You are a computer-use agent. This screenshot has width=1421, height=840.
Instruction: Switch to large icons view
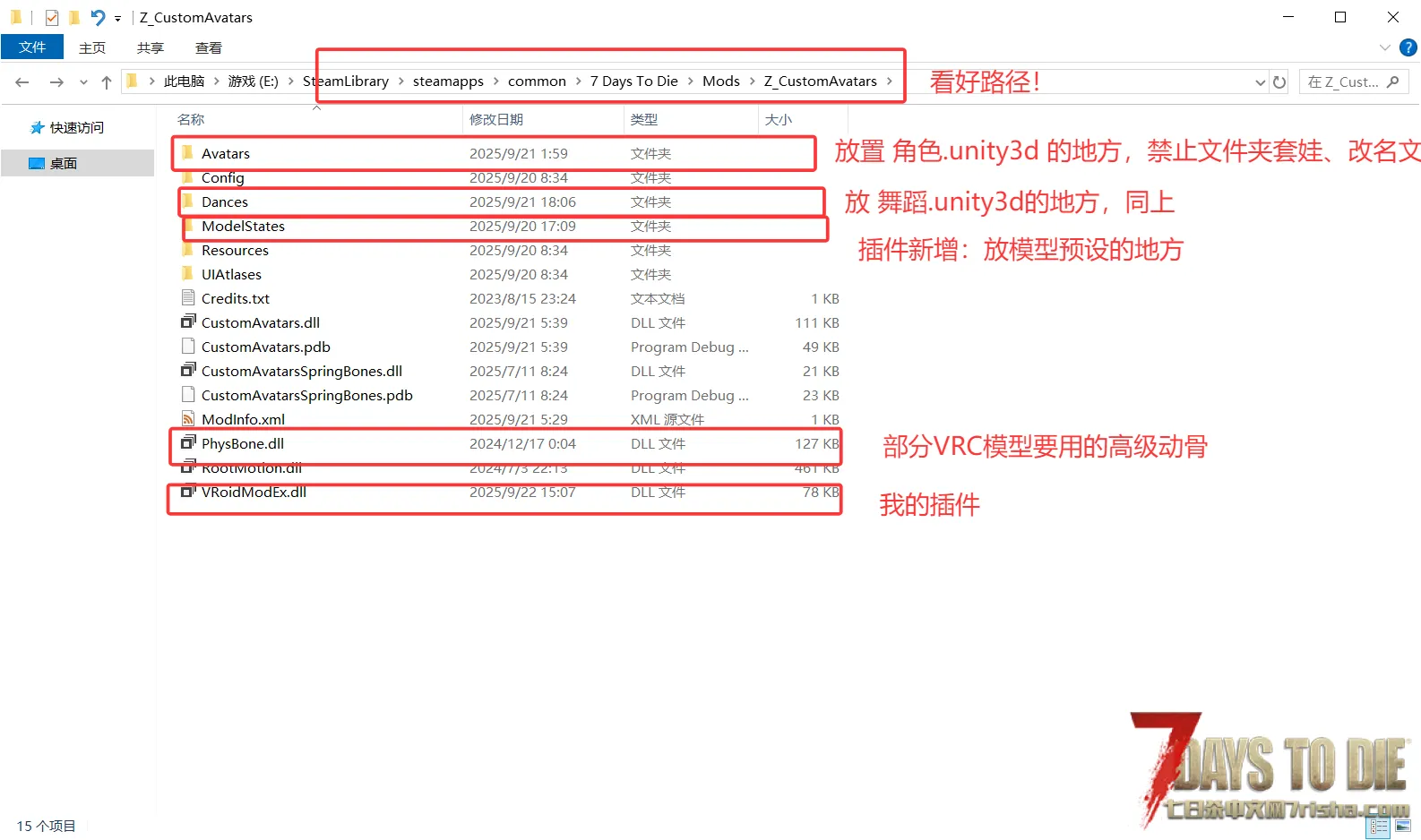click(x=1402, y=827)
